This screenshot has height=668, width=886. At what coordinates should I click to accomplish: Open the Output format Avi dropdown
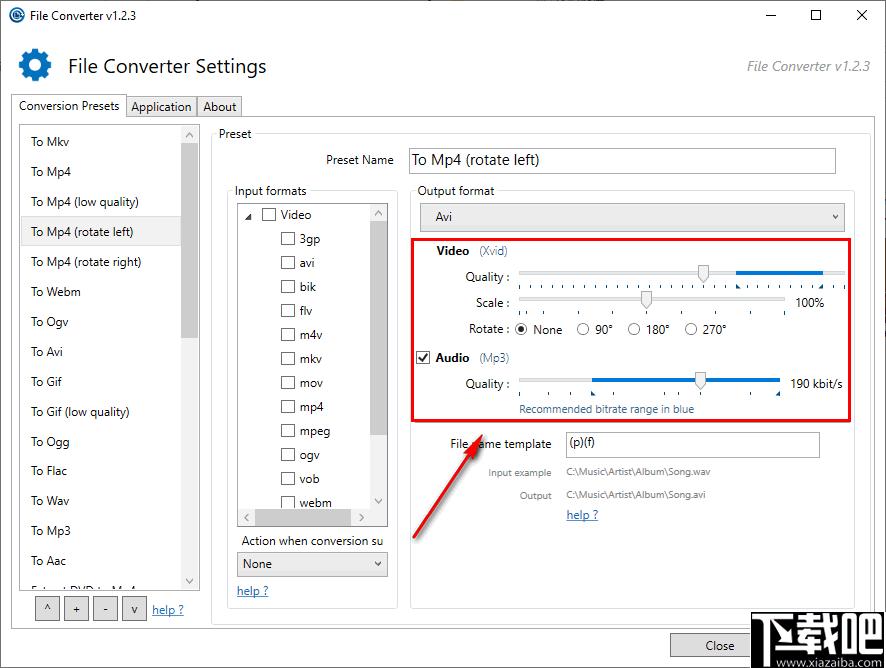pyautogui.click(x=632, y=217)
